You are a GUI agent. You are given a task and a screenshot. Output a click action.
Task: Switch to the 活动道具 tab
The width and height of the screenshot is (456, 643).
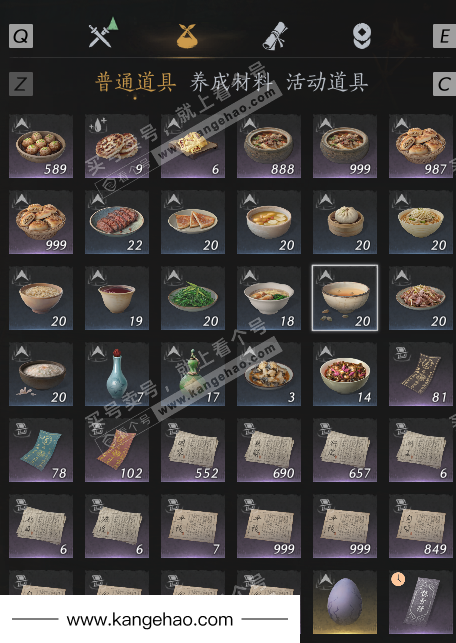pyautogui.click(x=327, y=82)
